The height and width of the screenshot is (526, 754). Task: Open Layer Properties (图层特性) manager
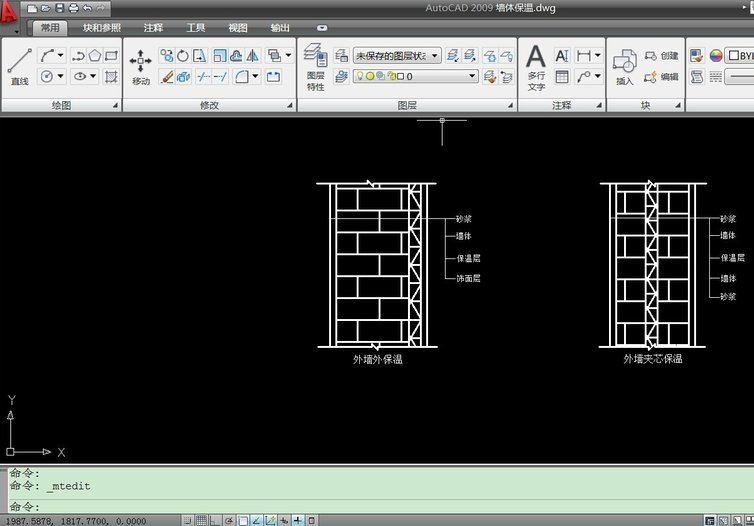pos(315,67)
